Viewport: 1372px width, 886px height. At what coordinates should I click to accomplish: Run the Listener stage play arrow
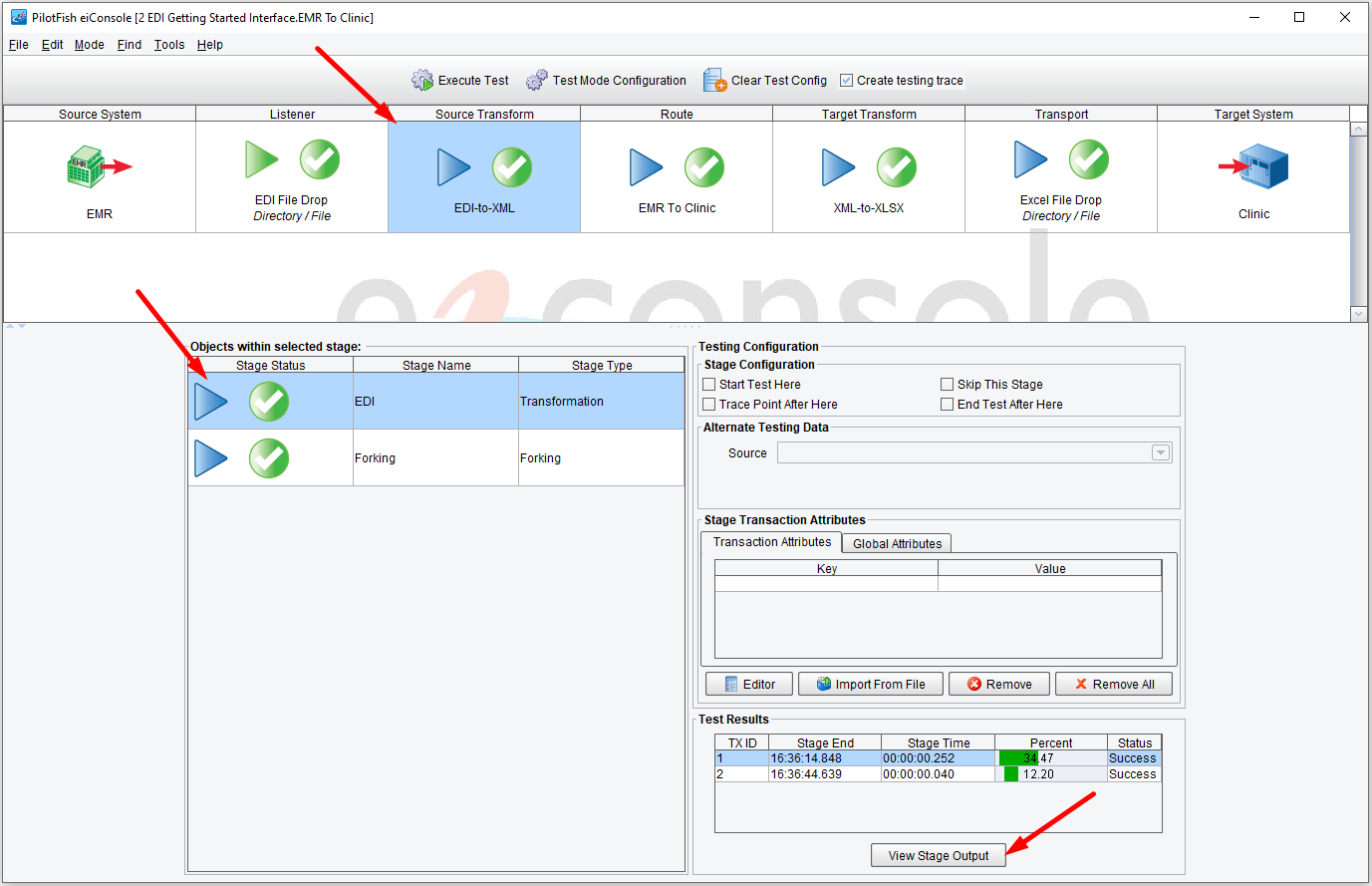262,159
